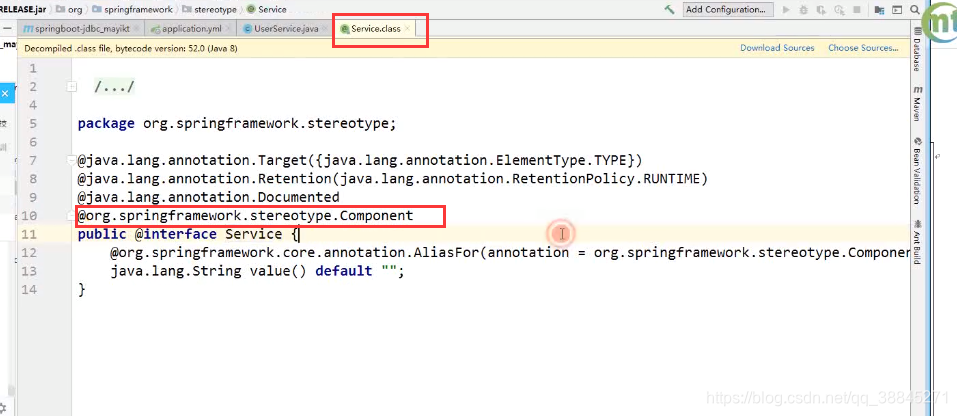957x416 pixels.
Task: Click the Run play icon
Action: pyautogui.click(x=786, y=10)
